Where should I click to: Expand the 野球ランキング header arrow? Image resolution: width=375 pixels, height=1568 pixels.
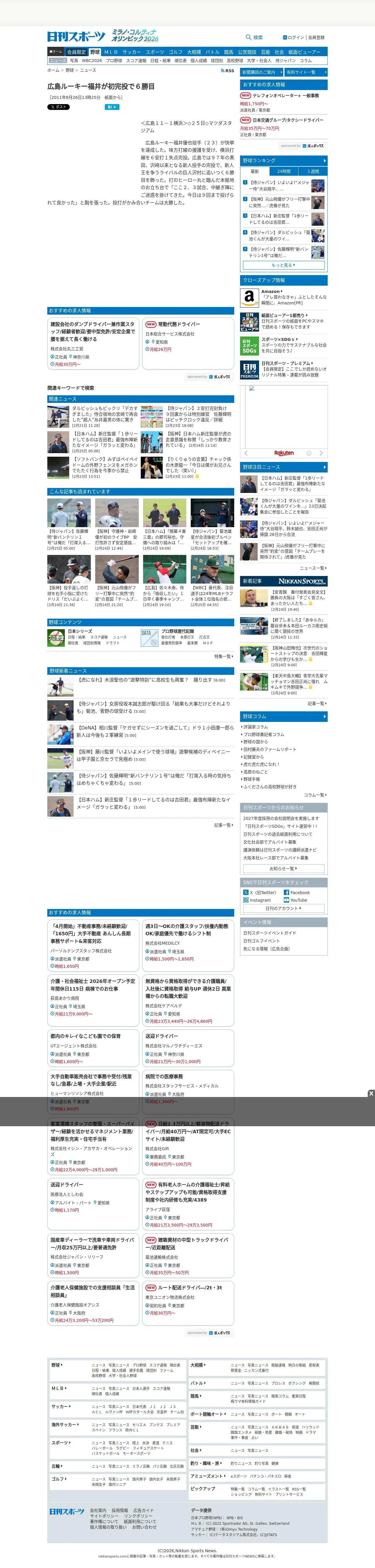324,161
